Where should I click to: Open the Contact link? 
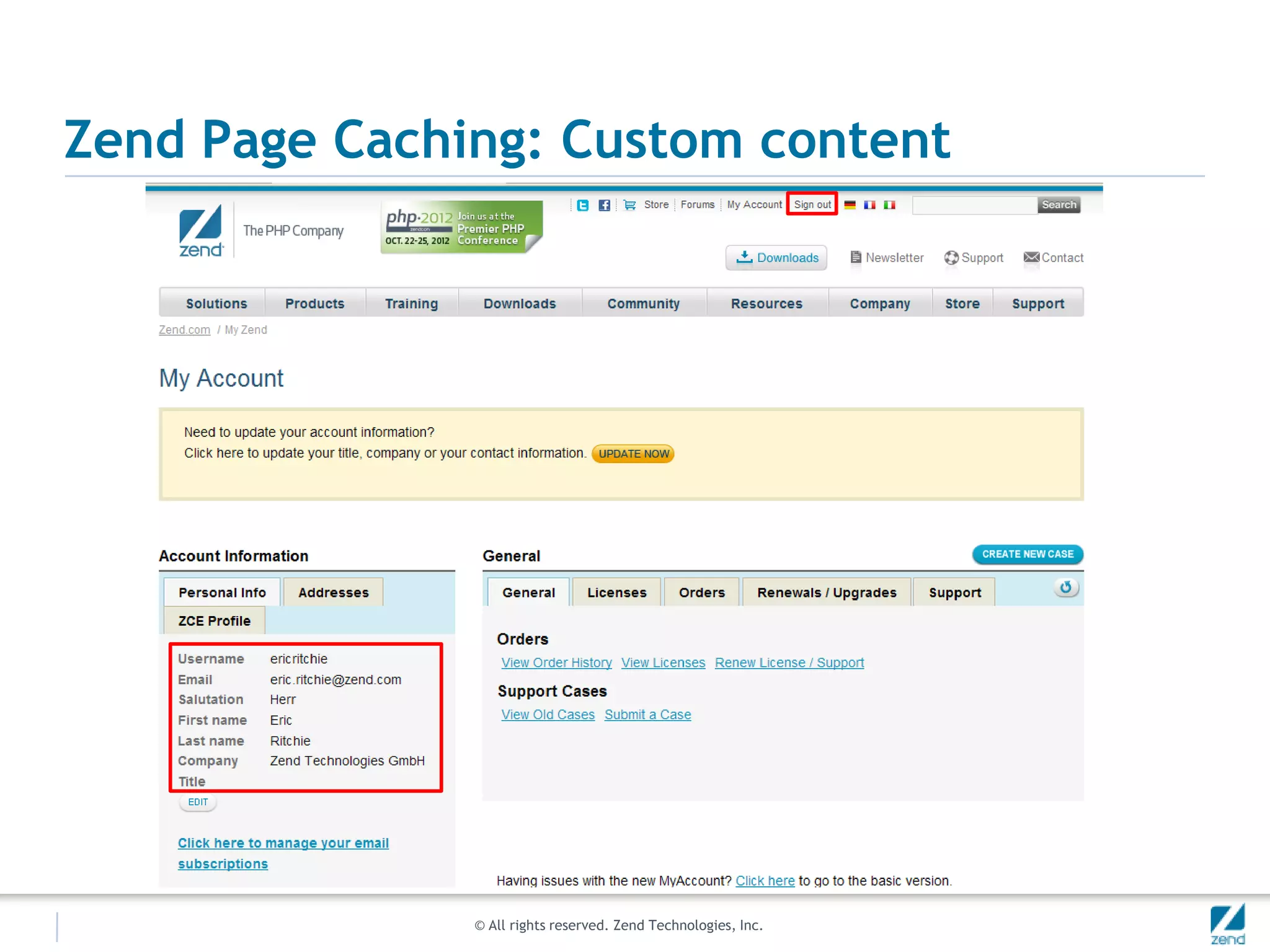point(1062,258)
